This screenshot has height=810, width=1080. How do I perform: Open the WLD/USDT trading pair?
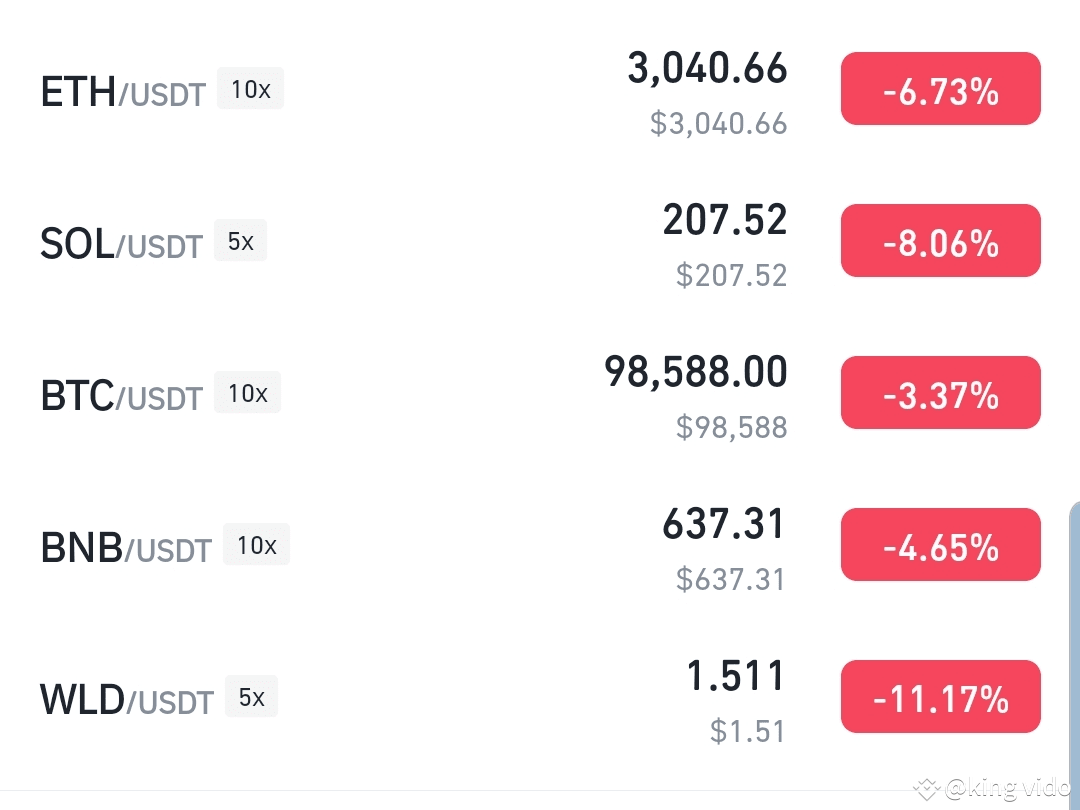pyautogui.click(x=127, y=700)
